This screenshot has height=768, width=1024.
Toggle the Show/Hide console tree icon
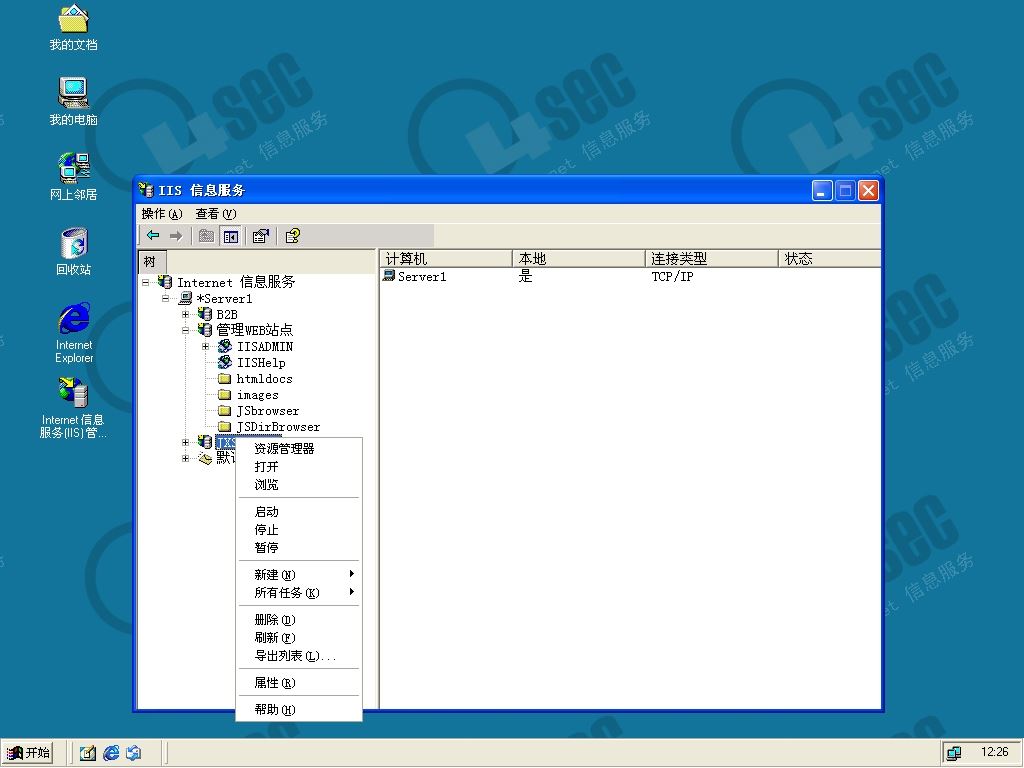[231, 236]
